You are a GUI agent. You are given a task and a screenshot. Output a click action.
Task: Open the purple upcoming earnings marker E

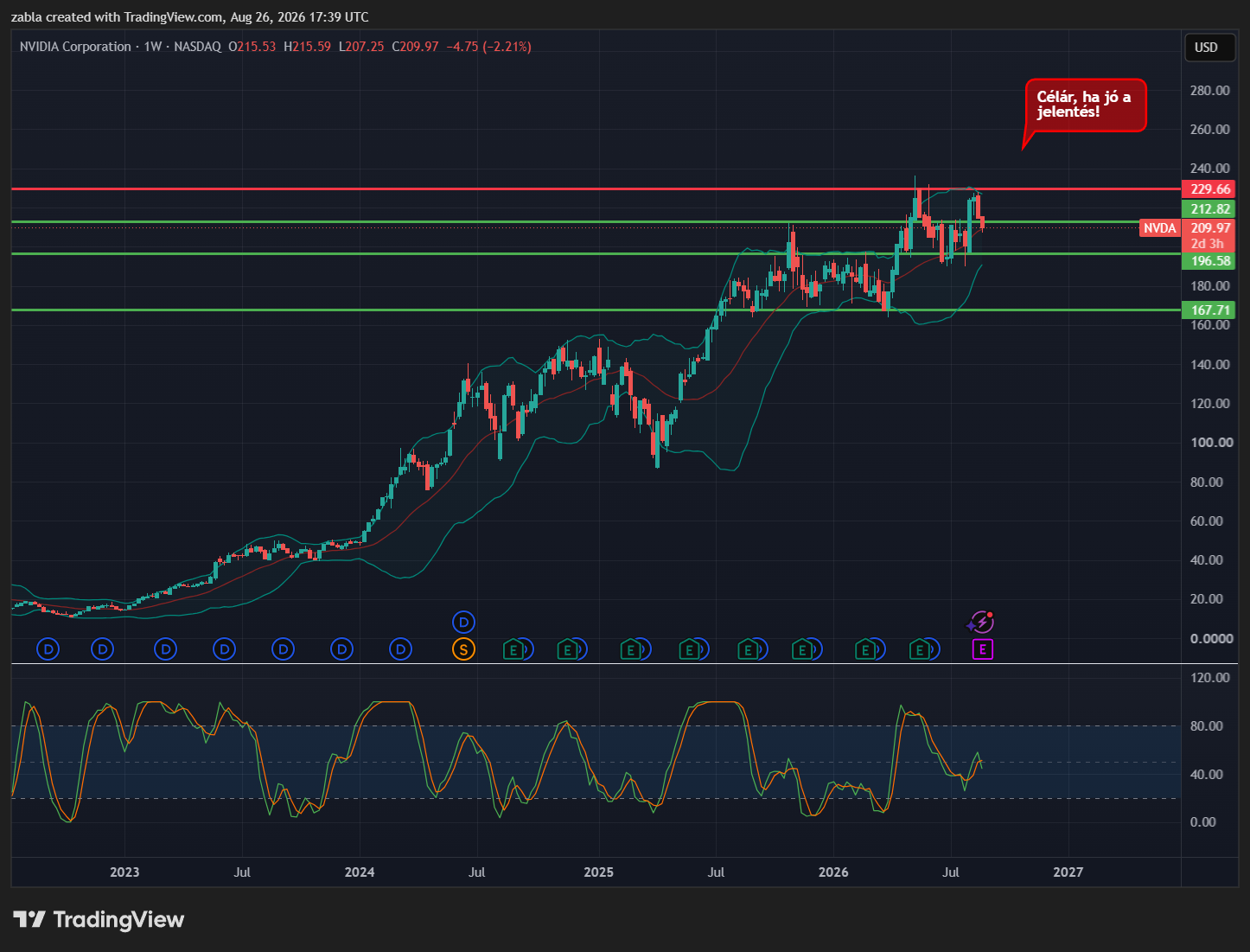click(982, 649)
